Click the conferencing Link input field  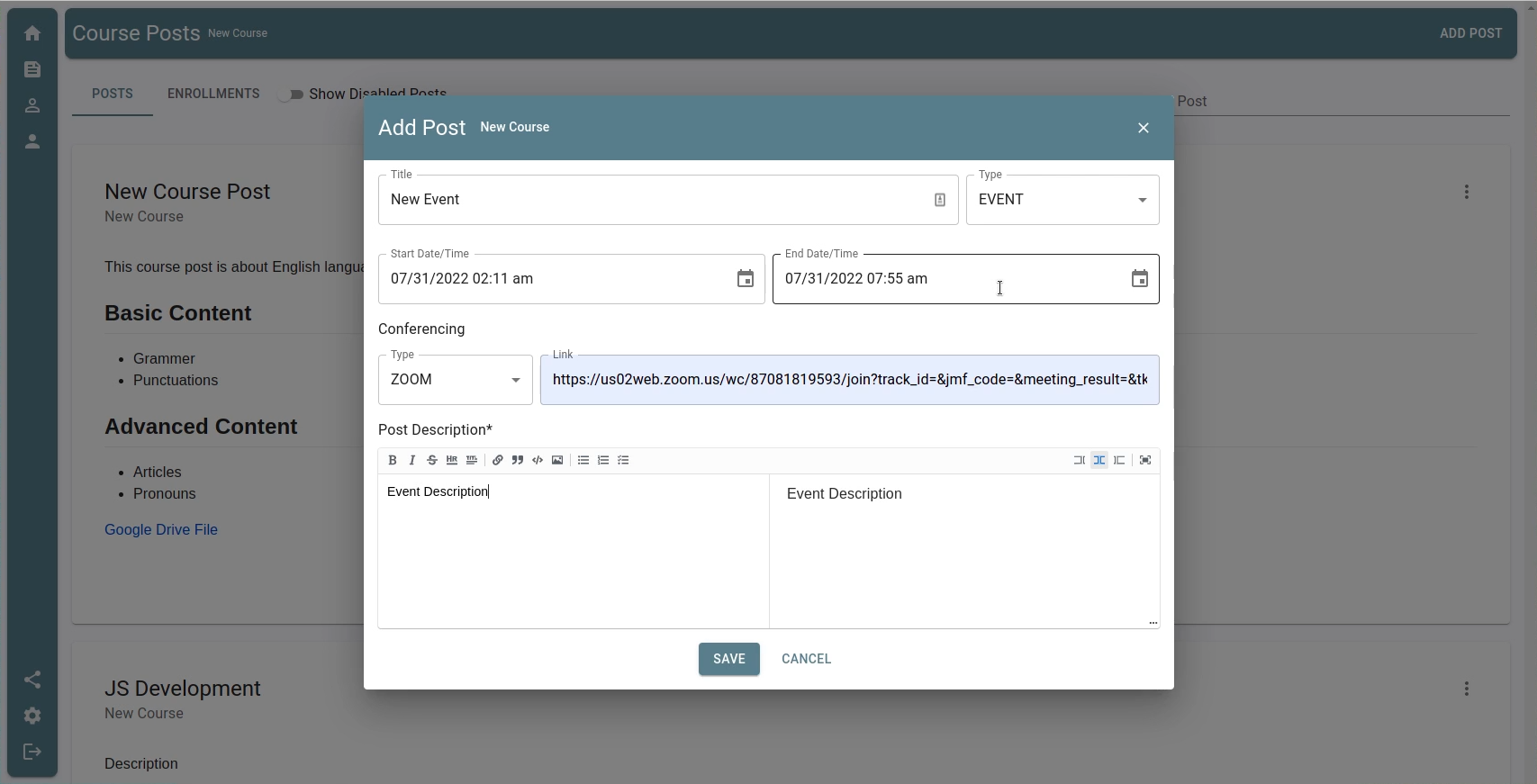point(850,380)
